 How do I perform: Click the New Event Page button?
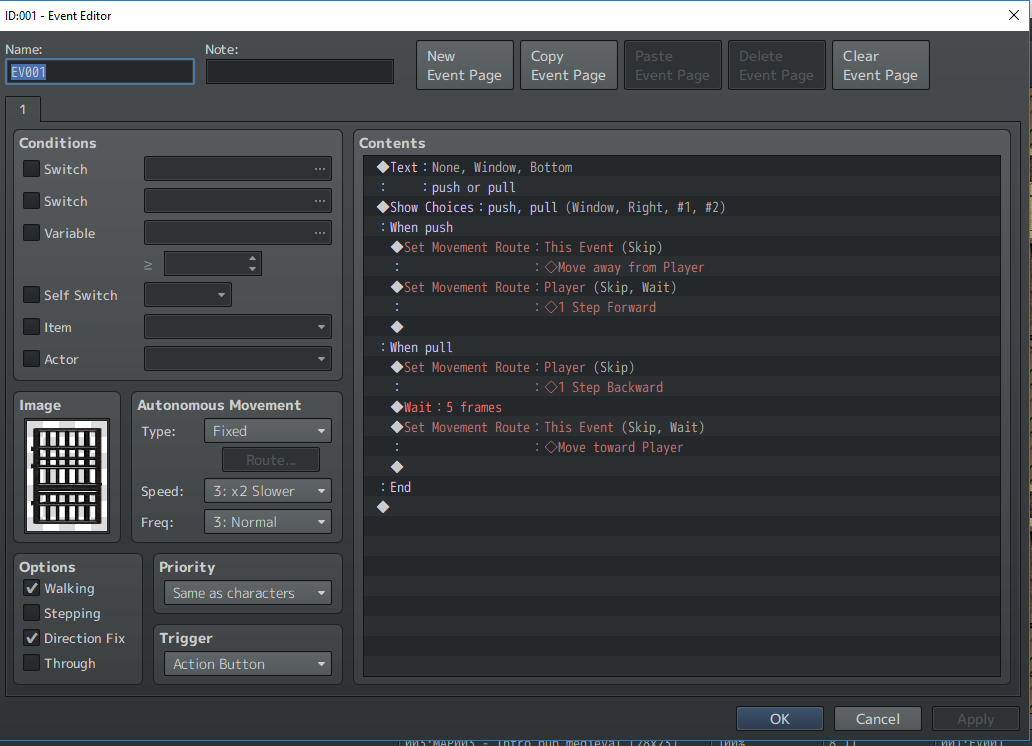pos(465,65)
